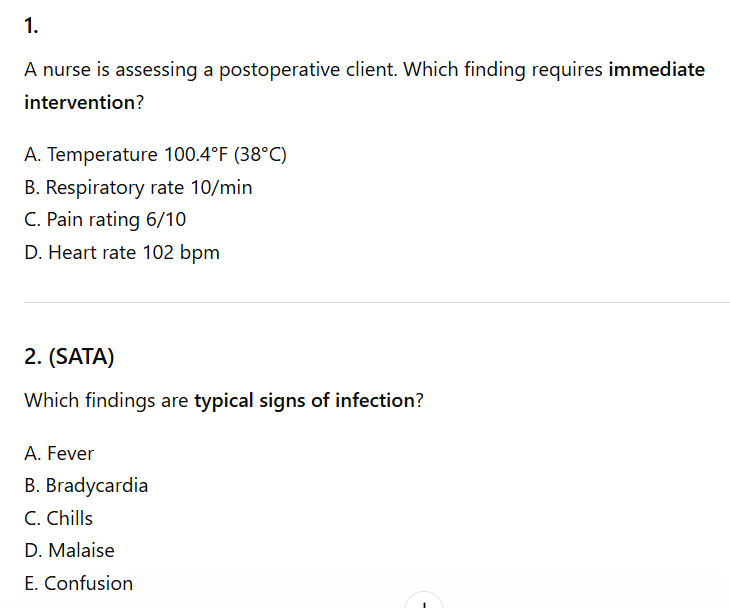
Task: Click the scroll-down arrow button at bottom
Action: coord(424,601)
